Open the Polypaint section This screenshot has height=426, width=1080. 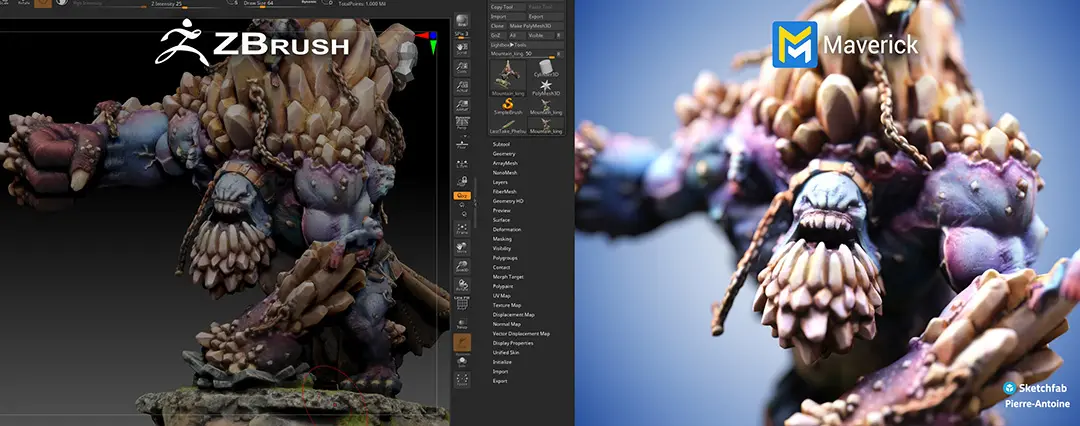tap(503, 286)
